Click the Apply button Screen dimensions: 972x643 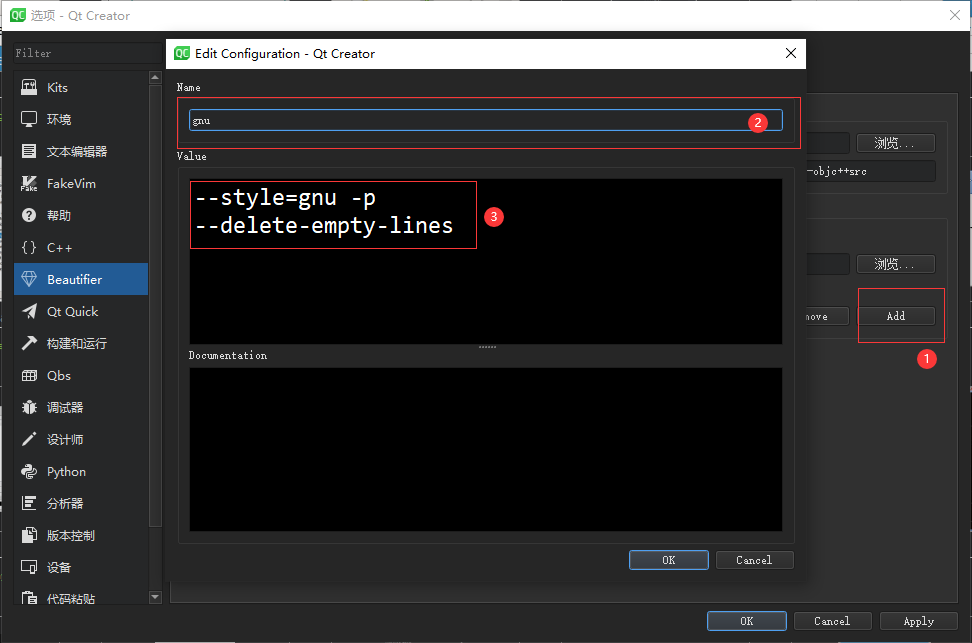click(x=919, y=621)
